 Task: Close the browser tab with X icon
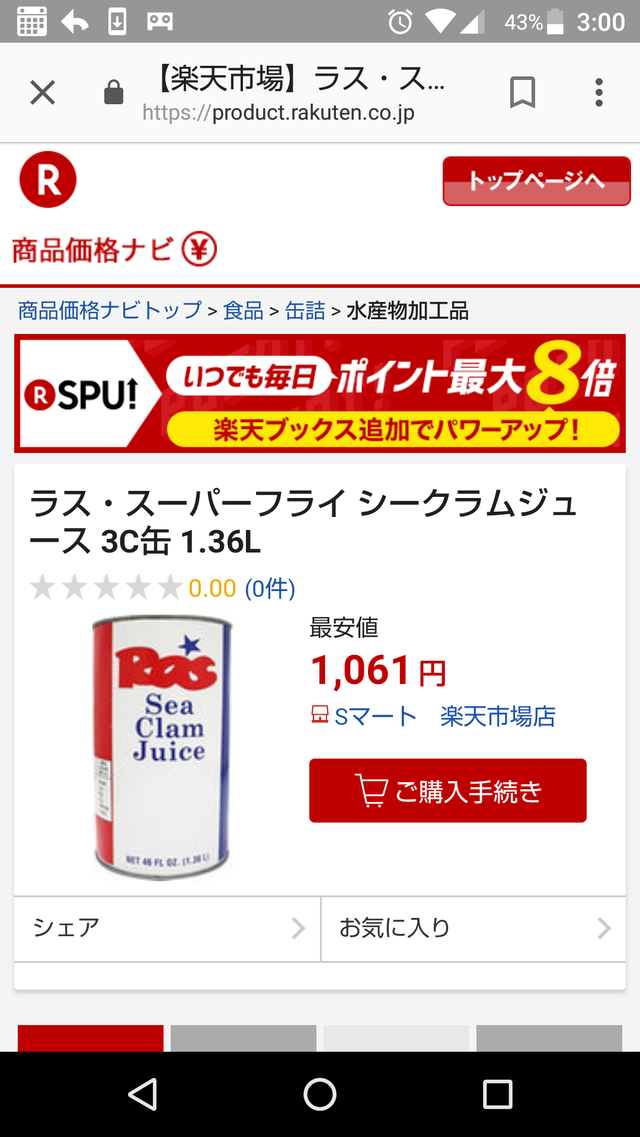click(x=42, y=93)
